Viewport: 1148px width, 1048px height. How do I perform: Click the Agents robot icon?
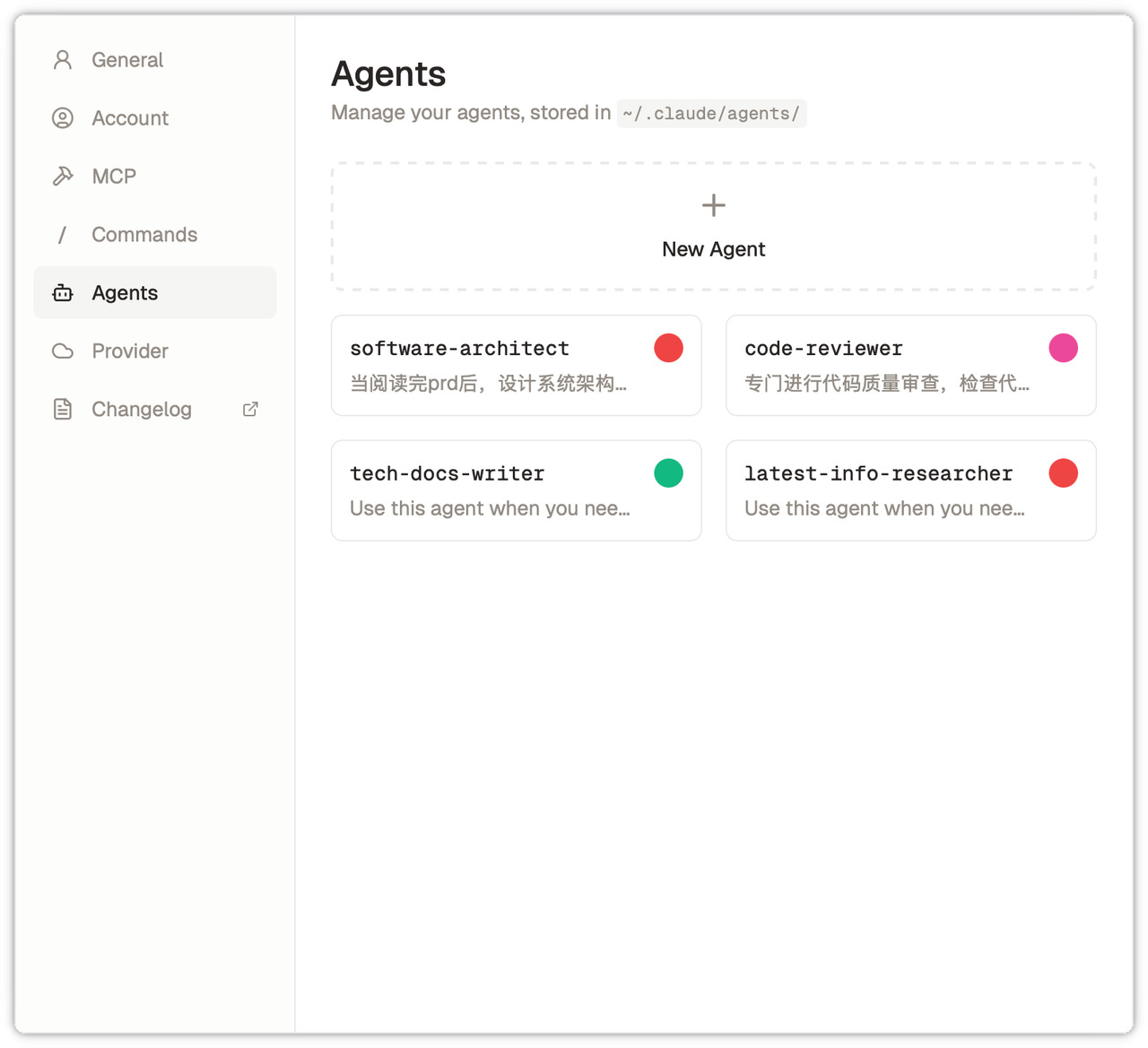63,293
